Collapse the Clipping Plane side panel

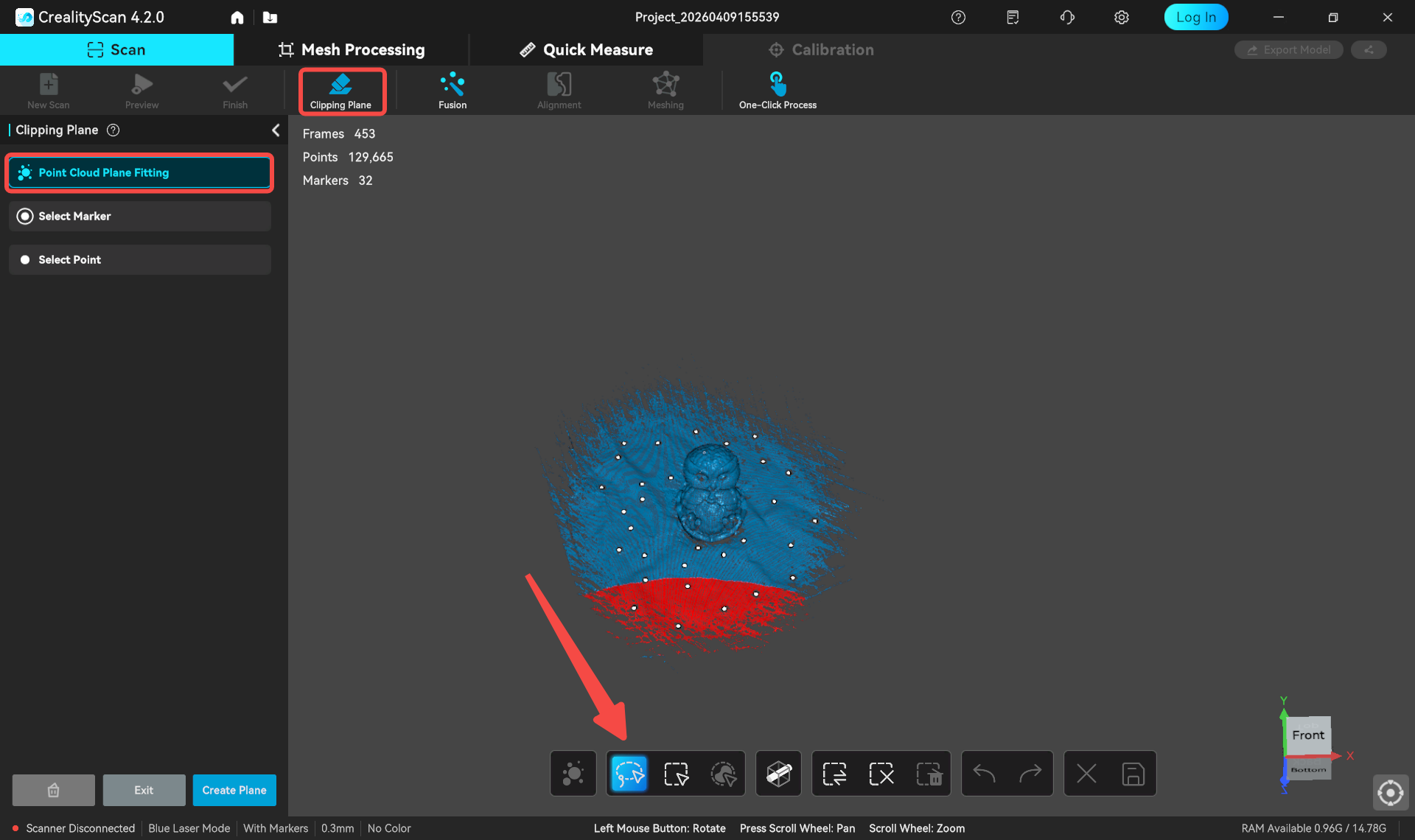click(x=276, y=130)
